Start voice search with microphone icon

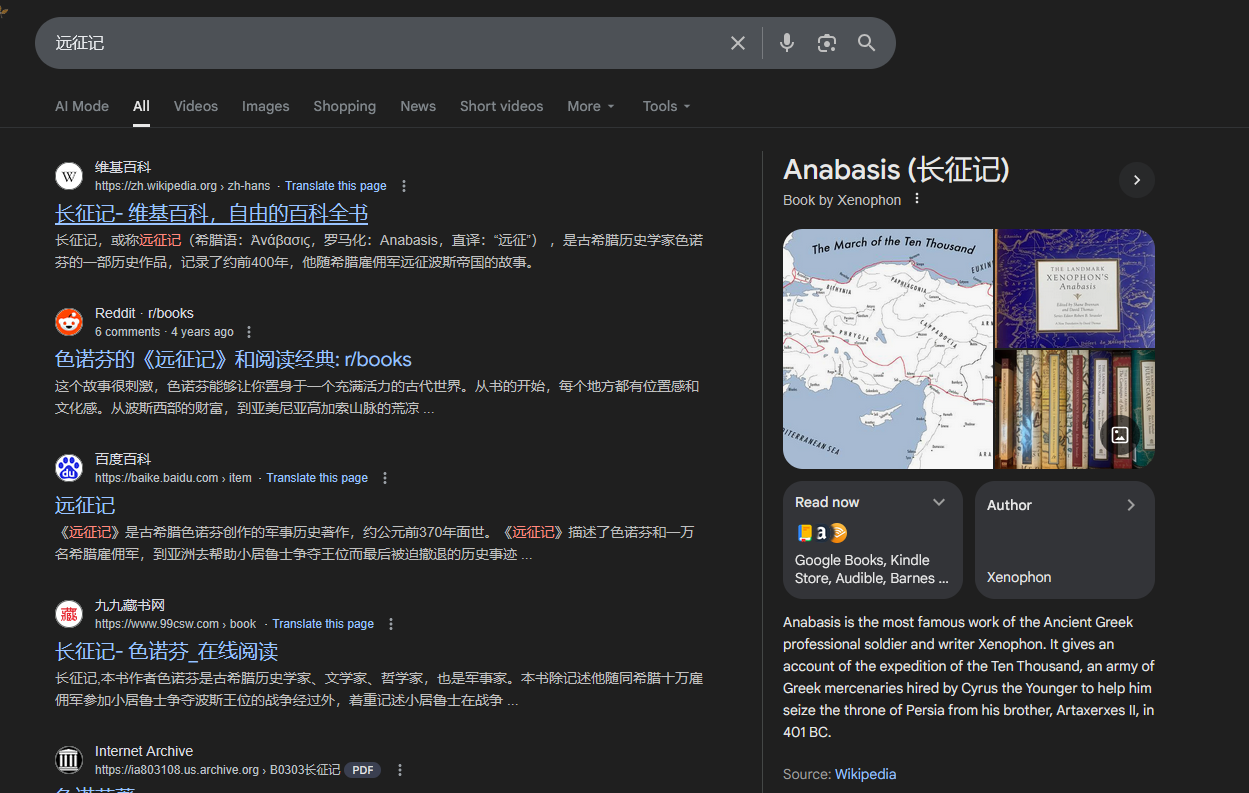tap(787, 43)
